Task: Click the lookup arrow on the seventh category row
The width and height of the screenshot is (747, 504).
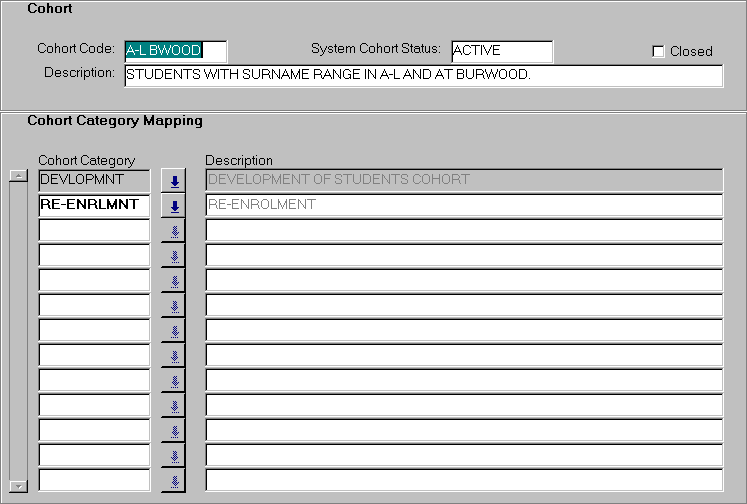Action: coord(174,331)
